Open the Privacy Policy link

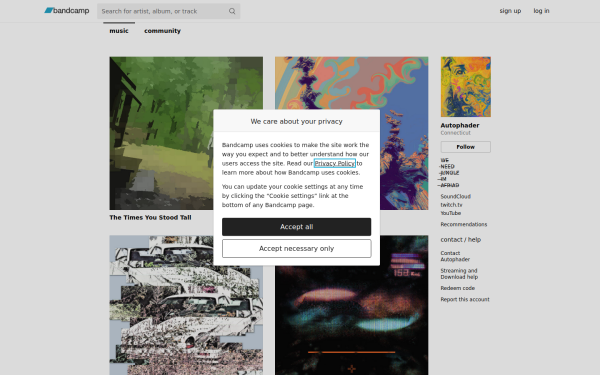click(x=334, y=163)
